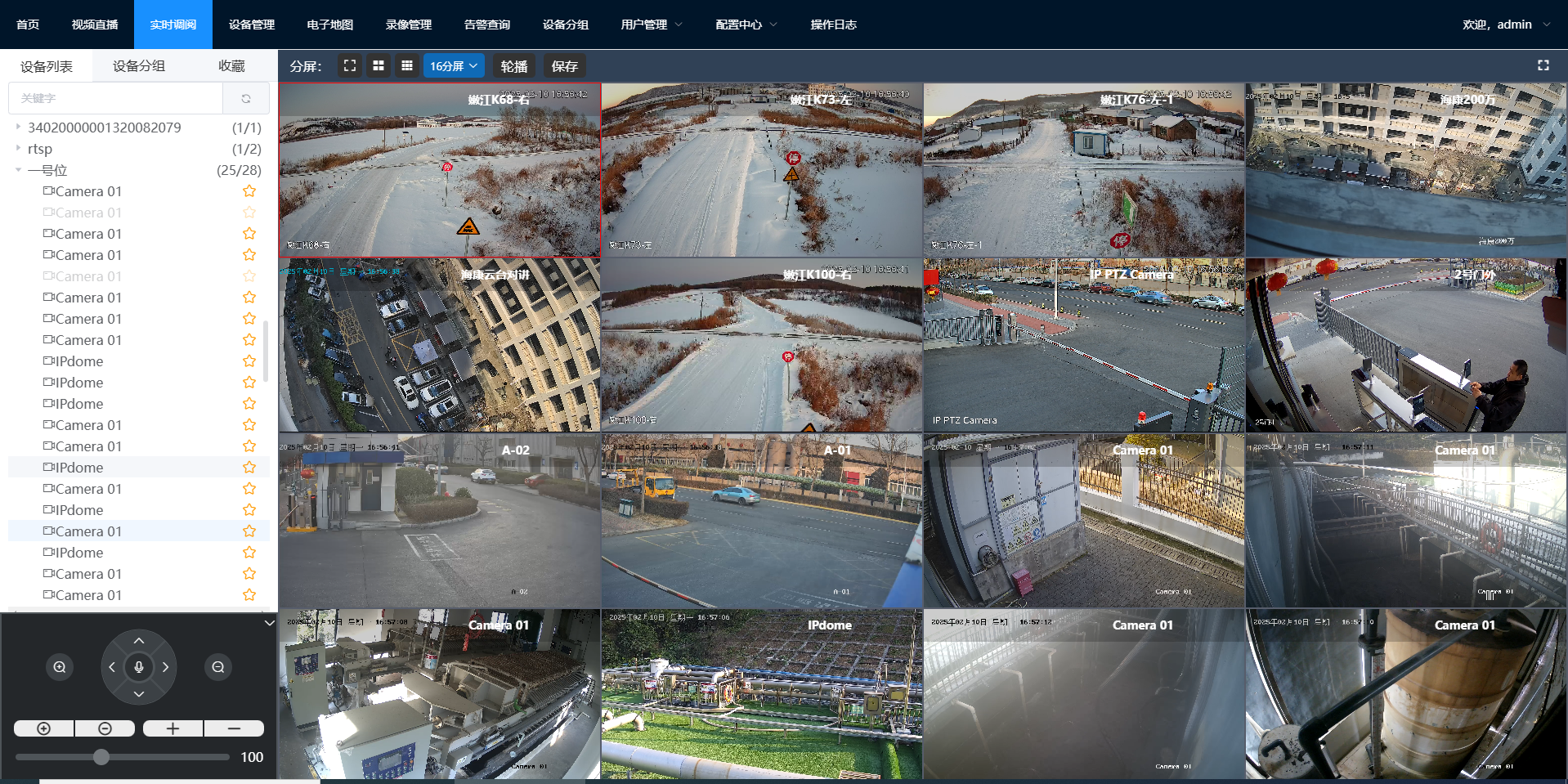Select the IP PTZ Camera video tile

click(x=1084, y=345)
